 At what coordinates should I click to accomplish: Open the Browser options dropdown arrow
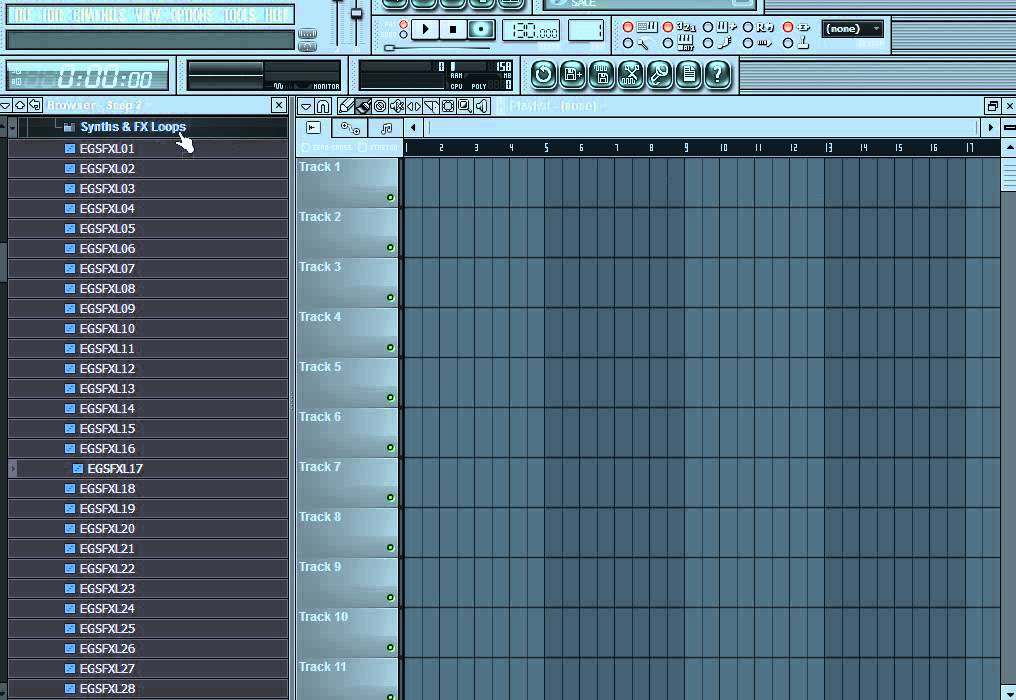6,105
